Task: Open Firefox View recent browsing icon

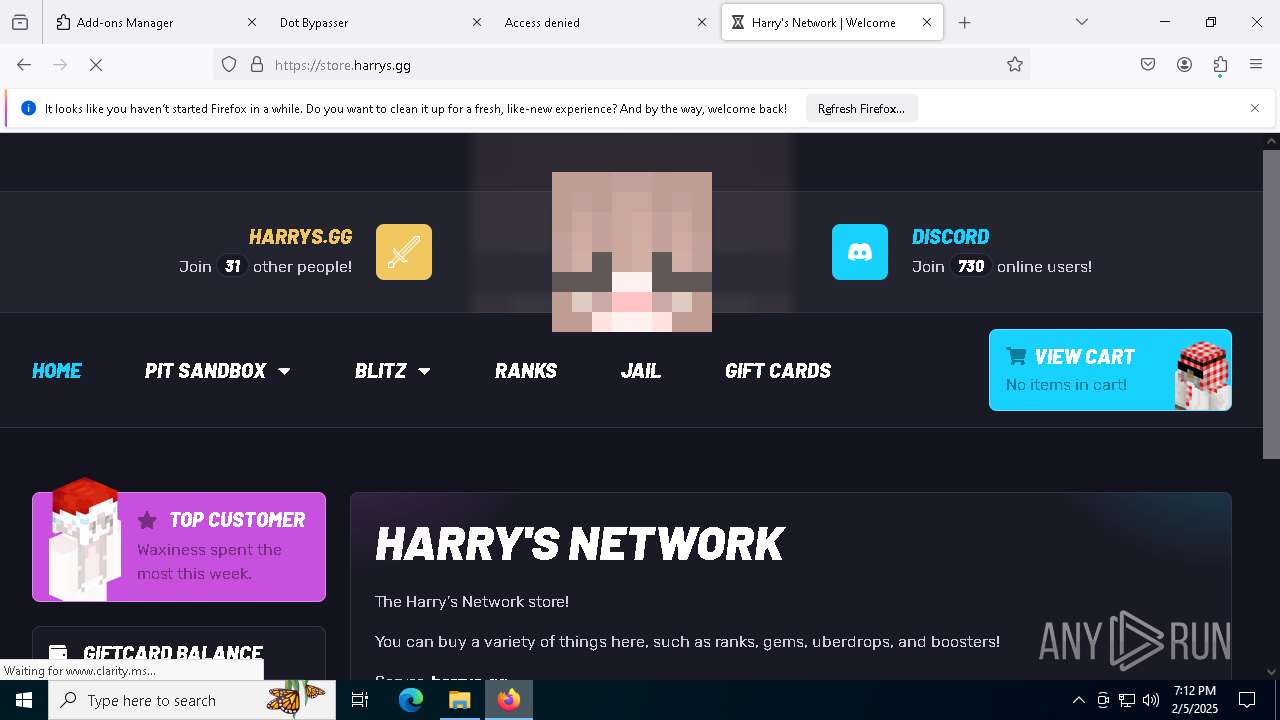Action: tap(20, 22)
